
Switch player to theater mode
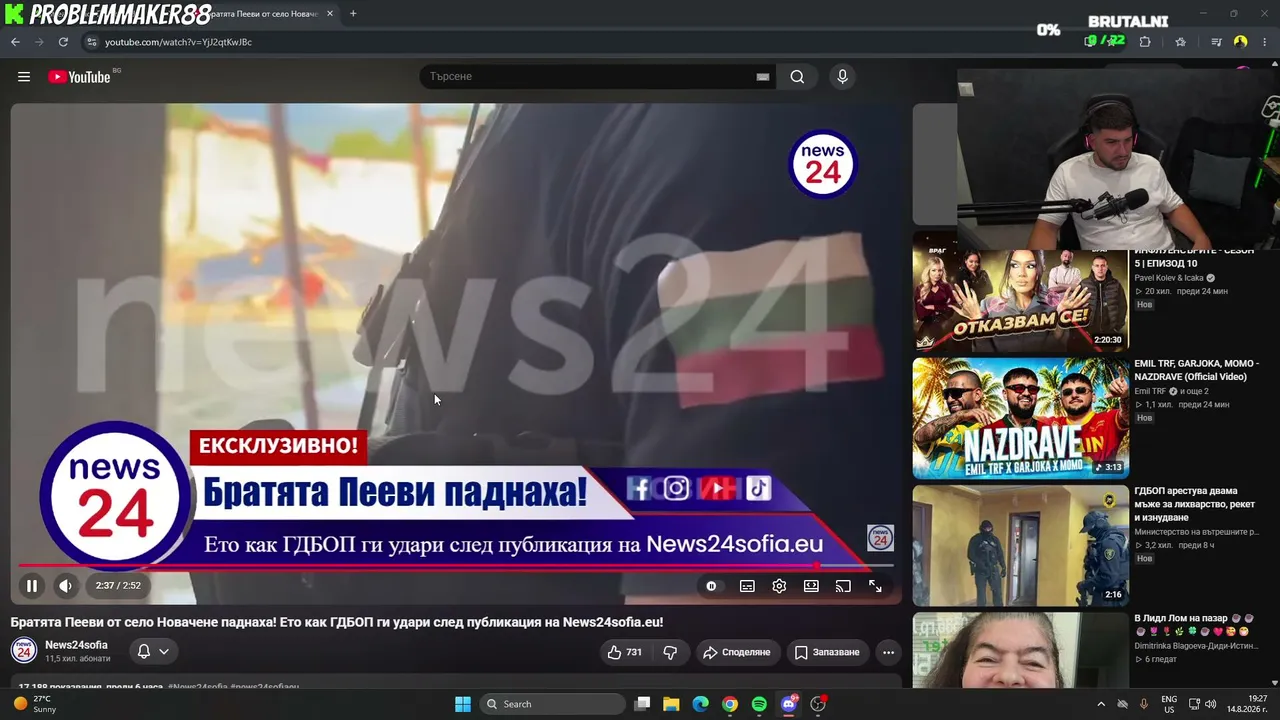[x=811, y=586]
